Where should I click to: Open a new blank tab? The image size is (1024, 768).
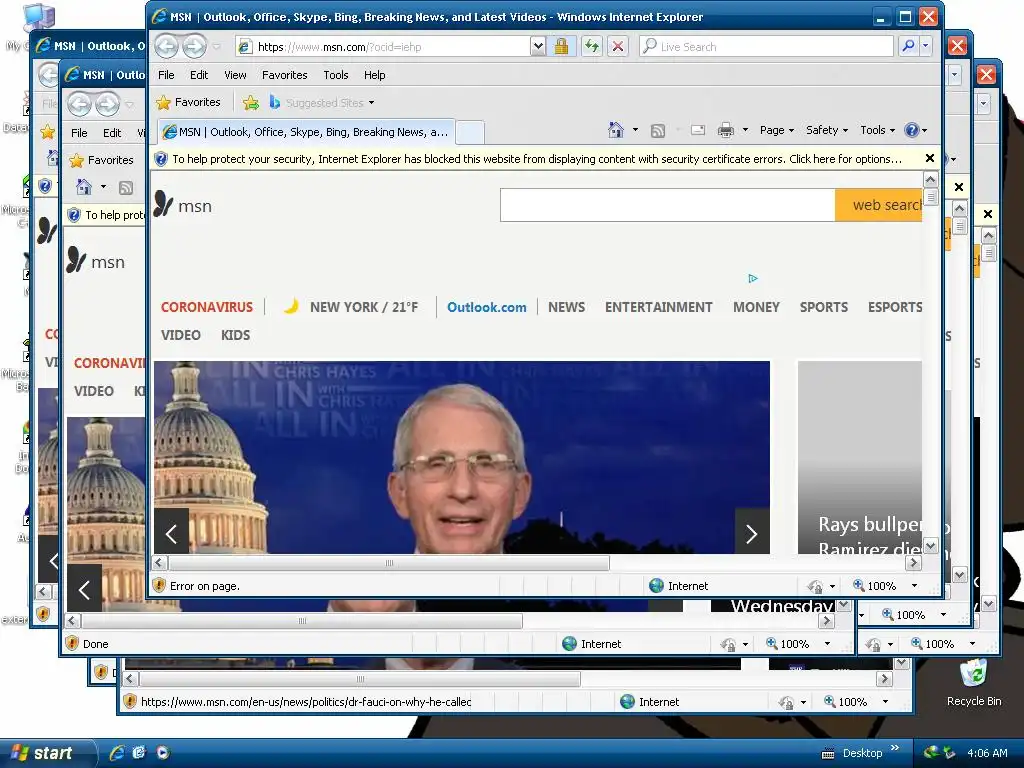[470, 133]
